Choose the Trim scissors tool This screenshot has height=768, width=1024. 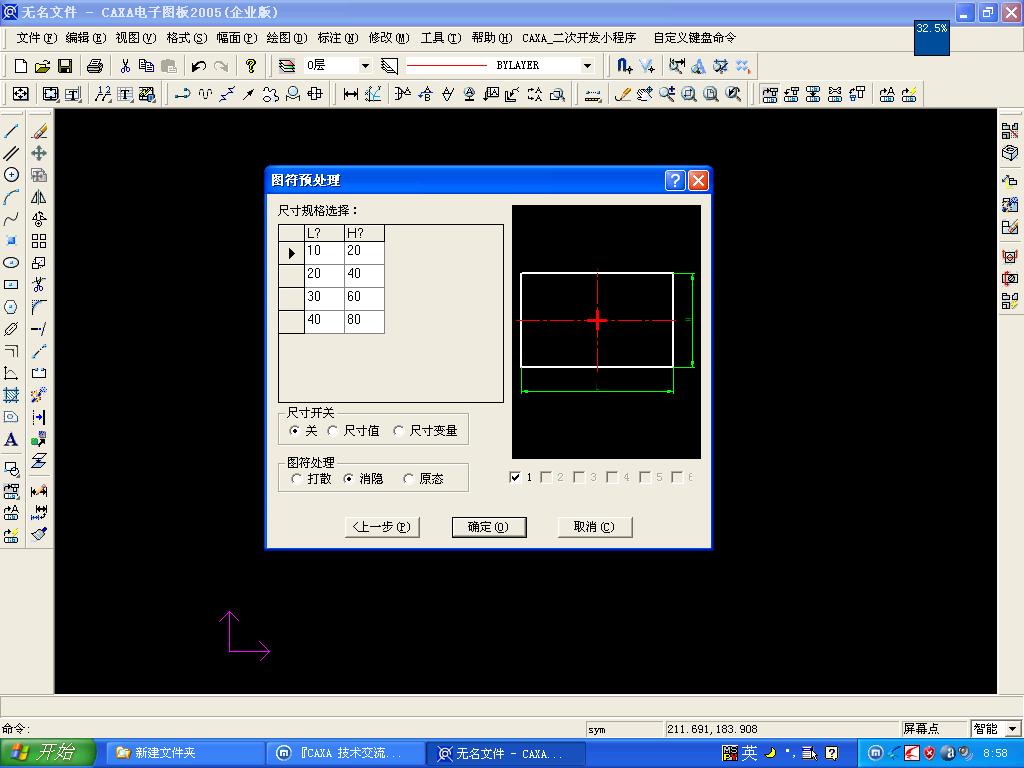(x=39, y=285)
